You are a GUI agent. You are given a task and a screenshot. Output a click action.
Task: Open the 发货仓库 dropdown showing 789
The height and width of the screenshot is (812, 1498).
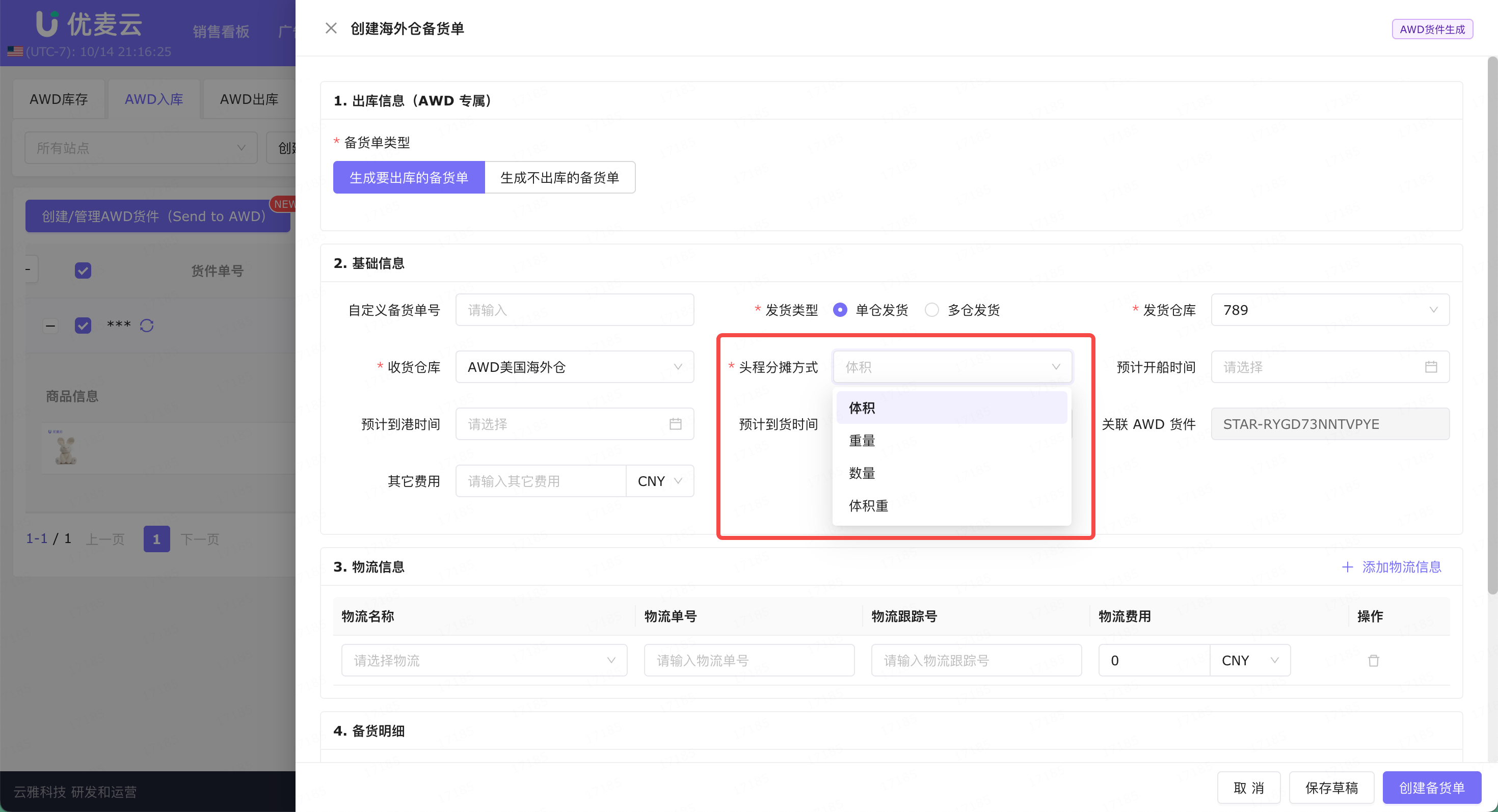point(1330,310)
